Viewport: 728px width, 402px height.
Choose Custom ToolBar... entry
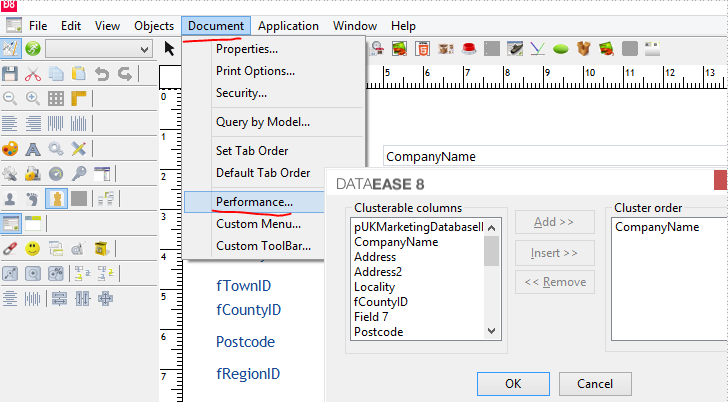click(254, 246)
